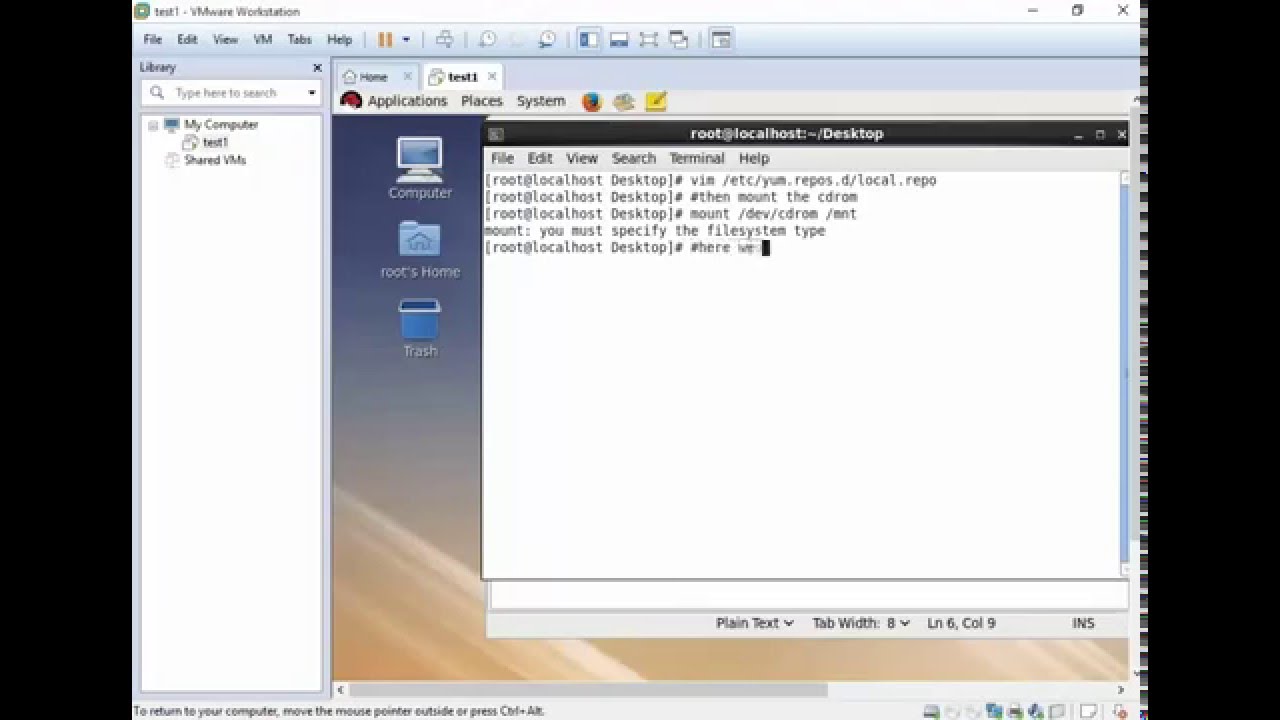This screenshot has height=720, width=1280.
Task: Click the INS insert mode indicator
Action: 1083,623
